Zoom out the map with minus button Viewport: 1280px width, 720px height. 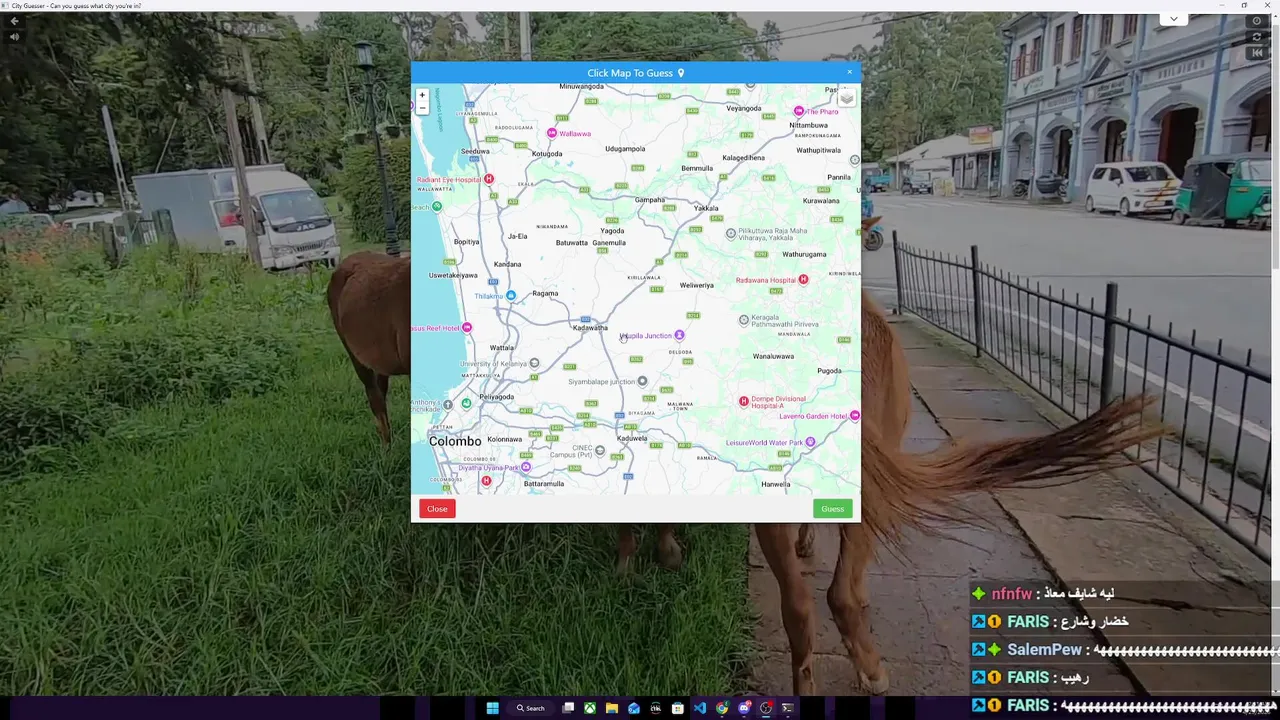coord(422,108)
